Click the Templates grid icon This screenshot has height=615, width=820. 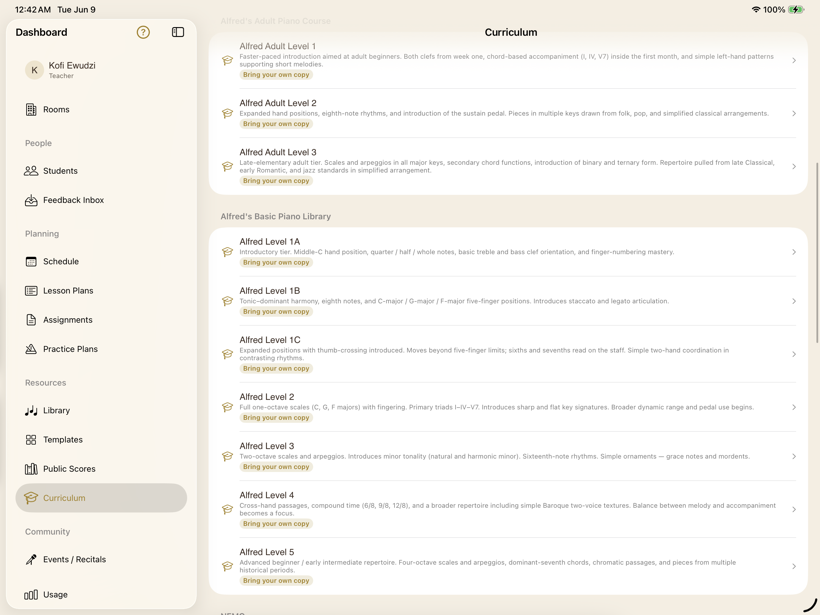[x=31, y=440]
